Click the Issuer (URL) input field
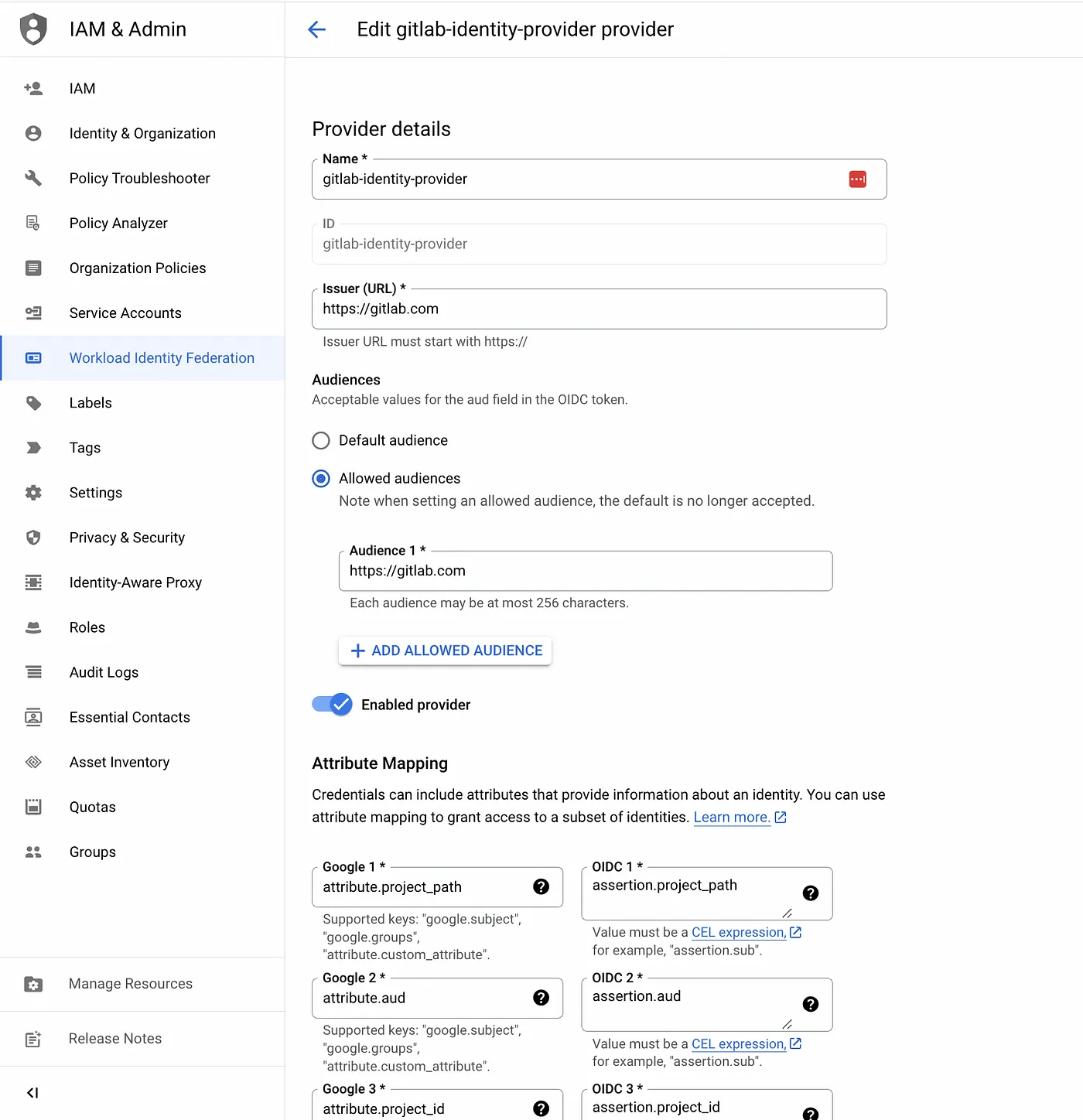The width and height of the screenshot is (1083, 1120). [600, 309]
